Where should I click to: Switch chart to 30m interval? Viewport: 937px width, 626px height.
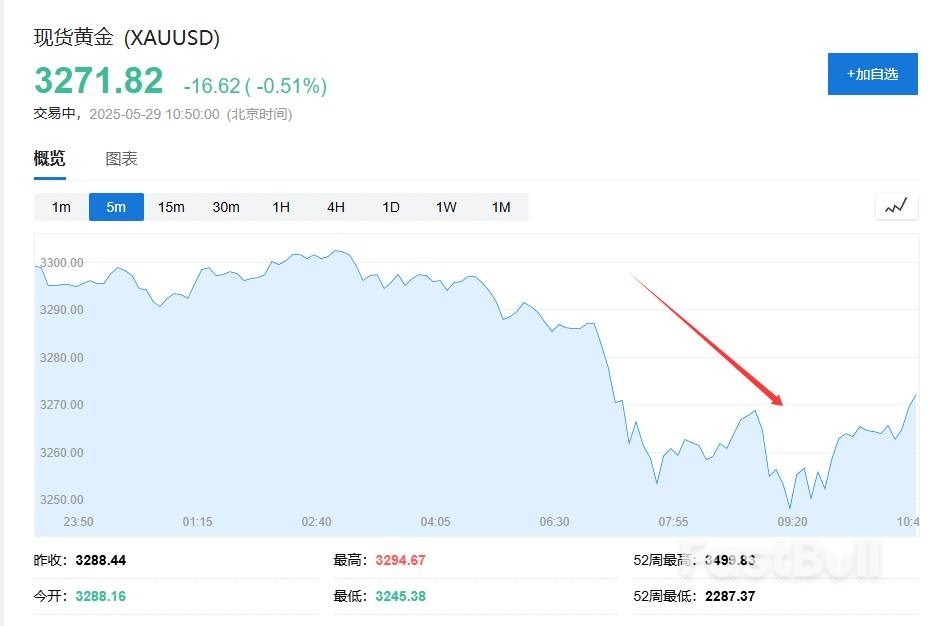point(226,207)
